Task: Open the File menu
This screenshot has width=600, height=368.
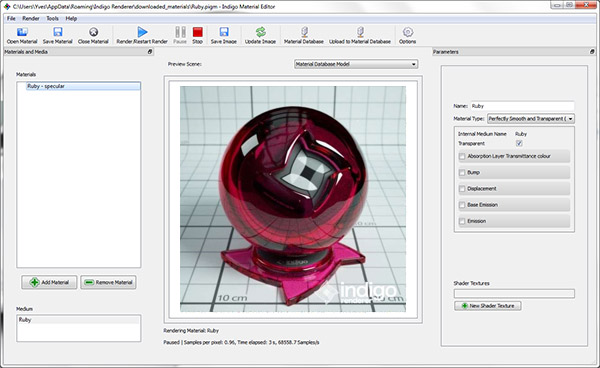Action: (11, 18)
